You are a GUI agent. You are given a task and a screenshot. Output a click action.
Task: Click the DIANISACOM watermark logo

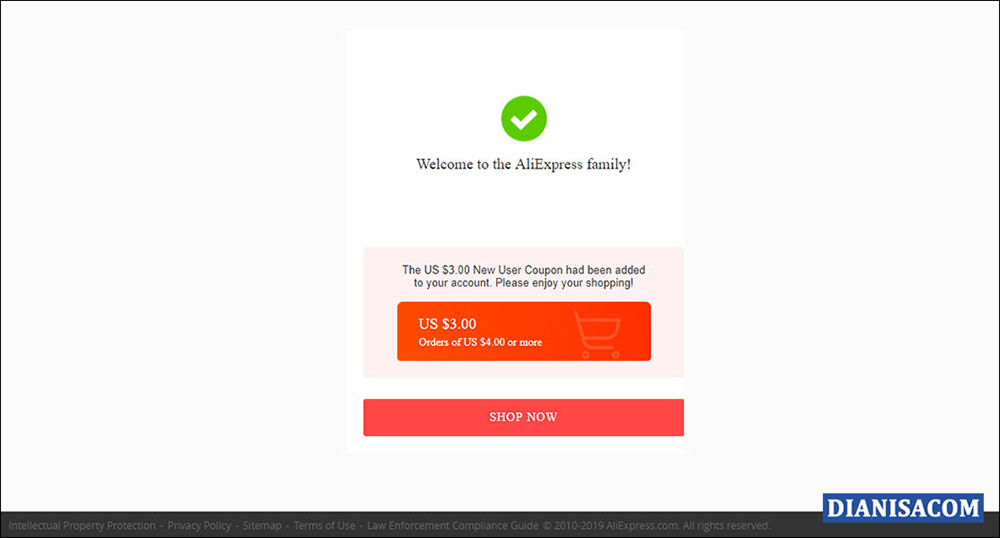(x=902, y=508)
